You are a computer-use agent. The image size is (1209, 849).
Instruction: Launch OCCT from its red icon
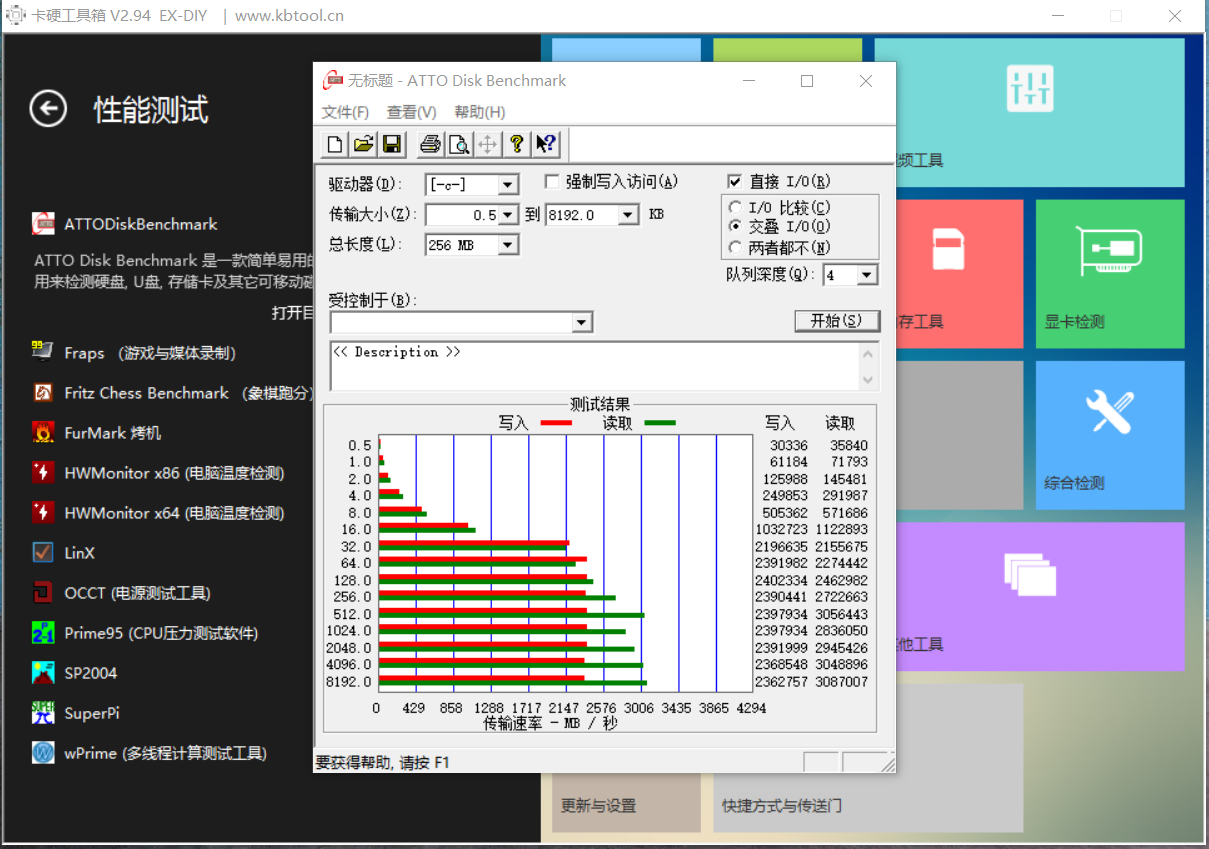point(43,592)
